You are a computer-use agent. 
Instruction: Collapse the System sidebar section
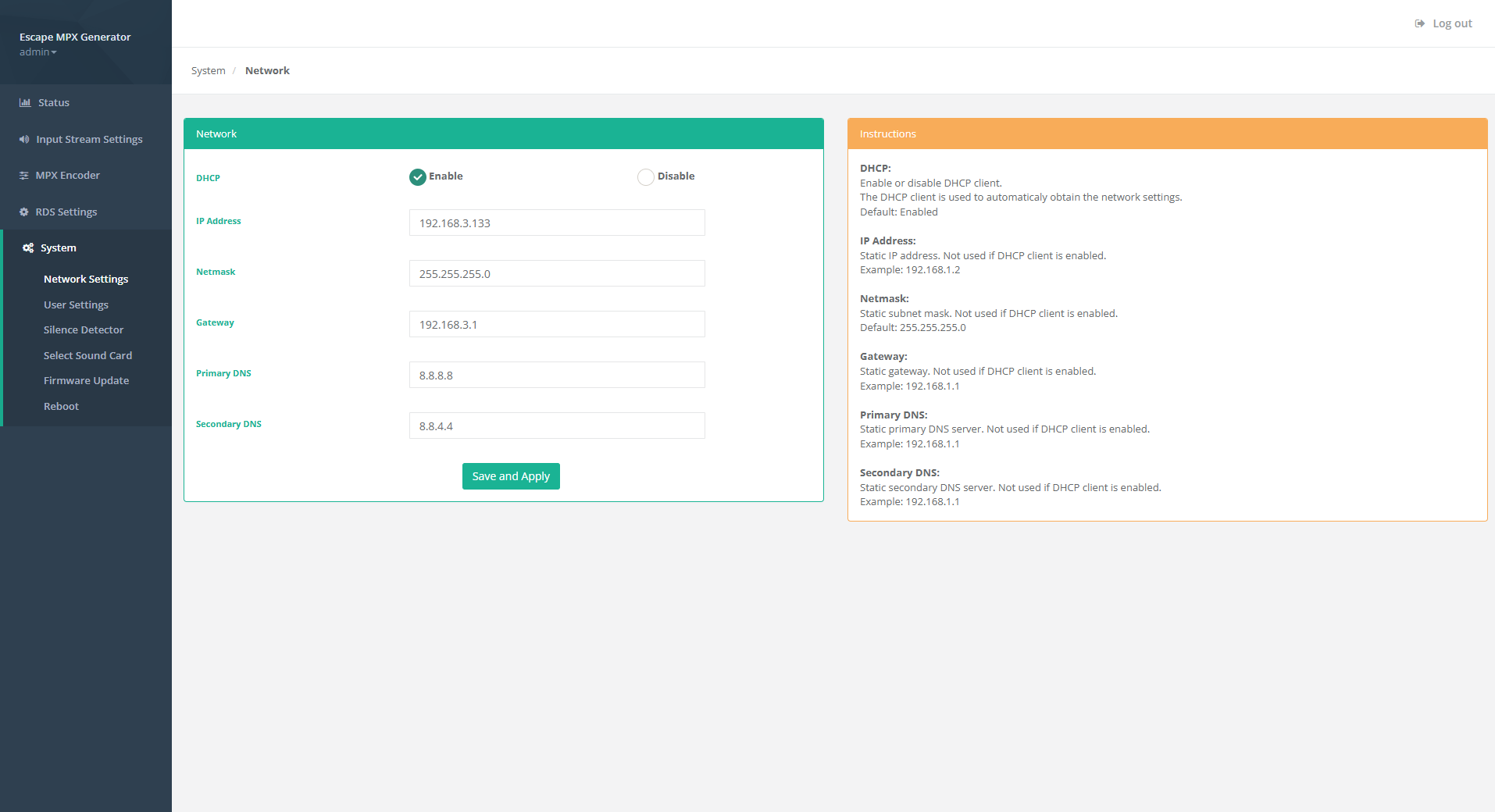(59, 248)
